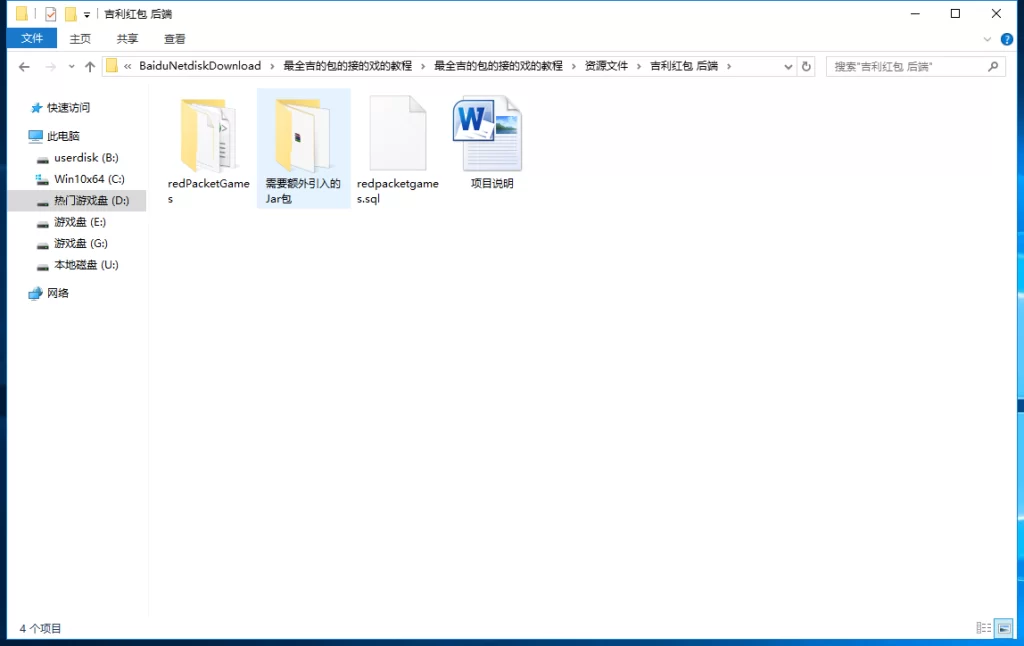Open the 文件 menu
Screen dimensions: 1024x646
pyautogui.click(x=32, y=38)
